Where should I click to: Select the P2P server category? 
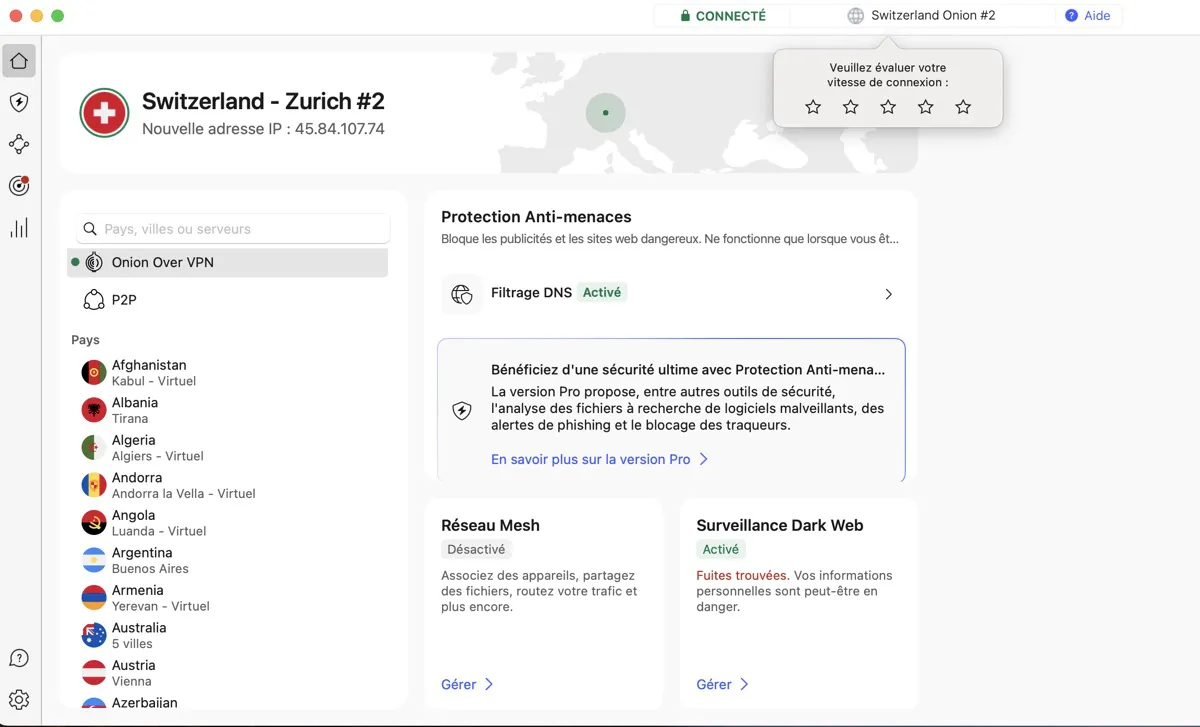tap(123, 300)
